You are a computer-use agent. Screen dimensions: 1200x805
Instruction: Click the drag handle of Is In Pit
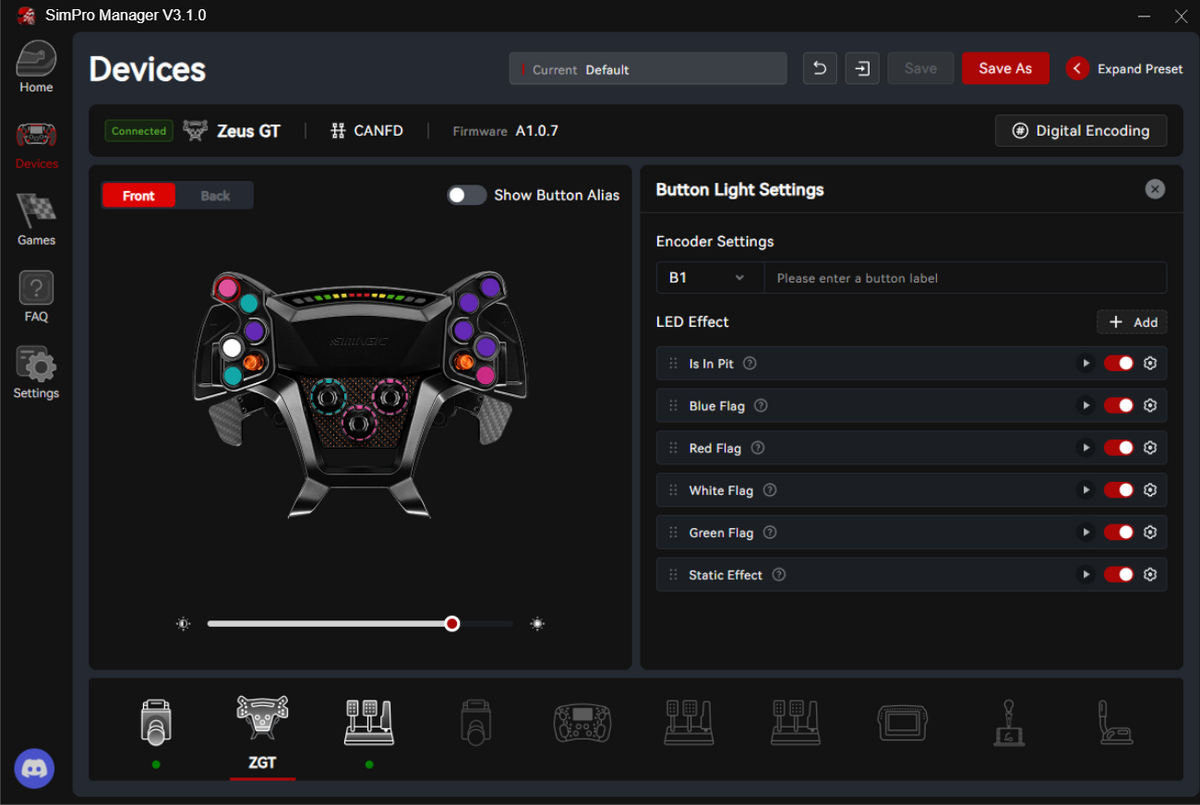pyautogui.click(x=673, y=364)
